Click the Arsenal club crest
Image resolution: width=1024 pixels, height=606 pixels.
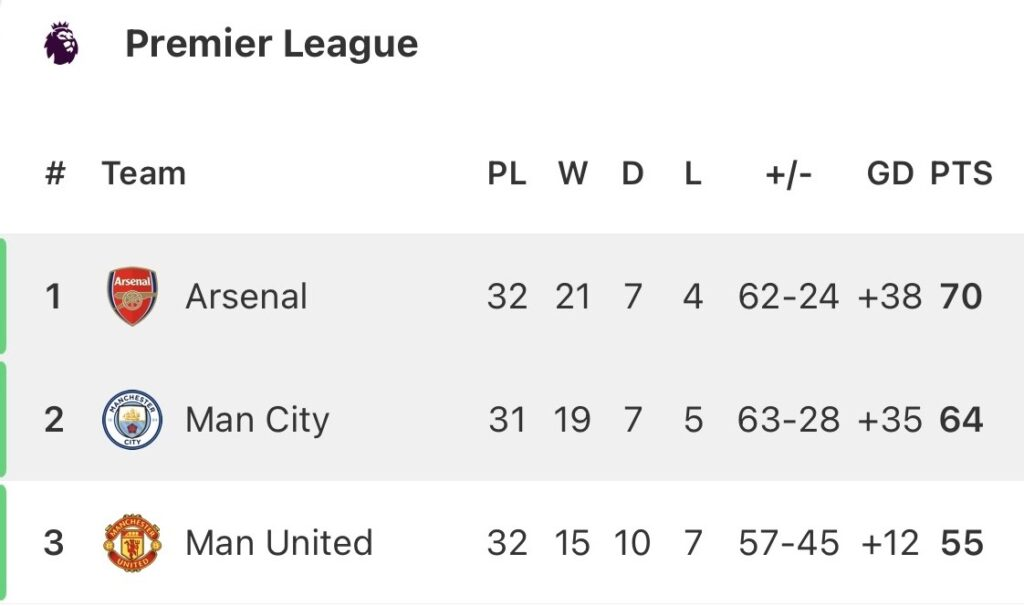pyautogui.click(x=132, y=296)
